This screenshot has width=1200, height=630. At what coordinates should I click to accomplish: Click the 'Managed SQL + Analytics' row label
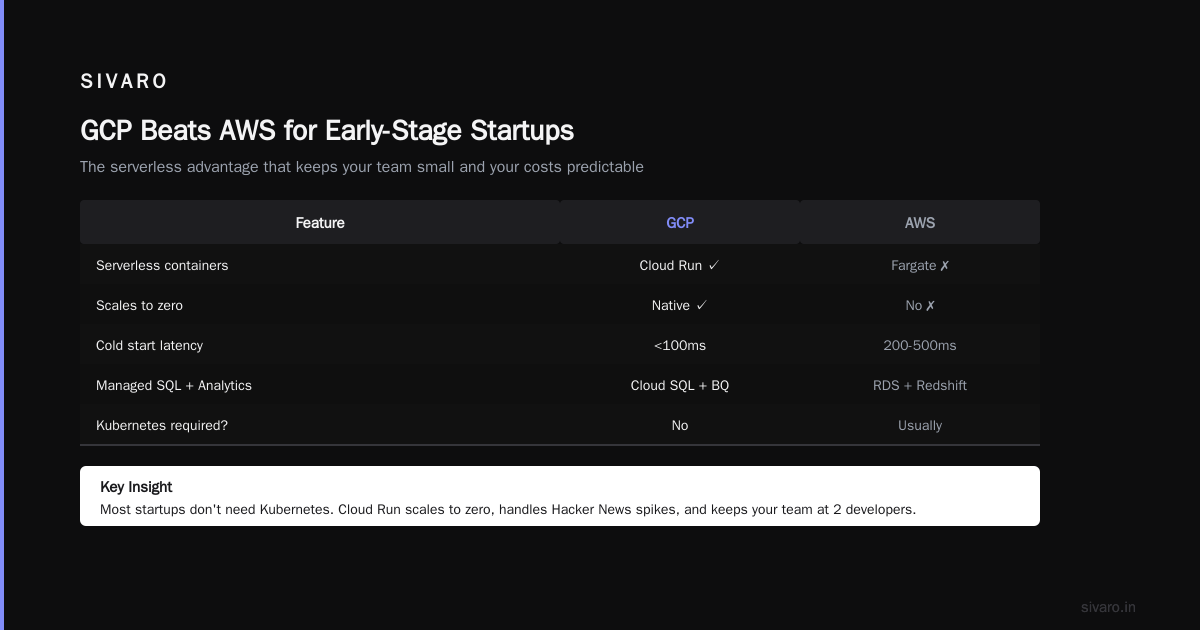pos(174,385)
